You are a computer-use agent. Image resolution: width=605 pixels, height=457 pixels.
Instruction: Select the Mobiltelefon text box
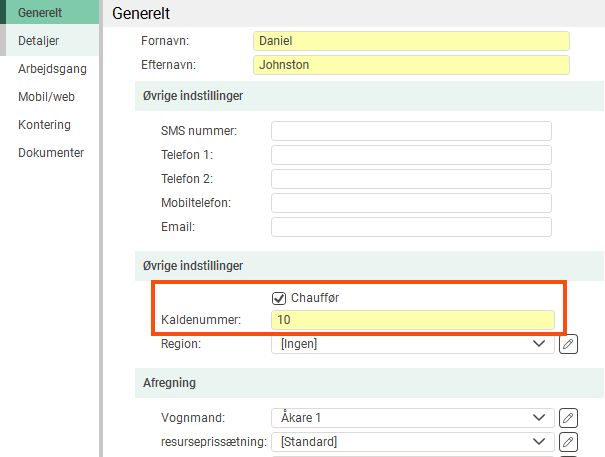(411, 203)
